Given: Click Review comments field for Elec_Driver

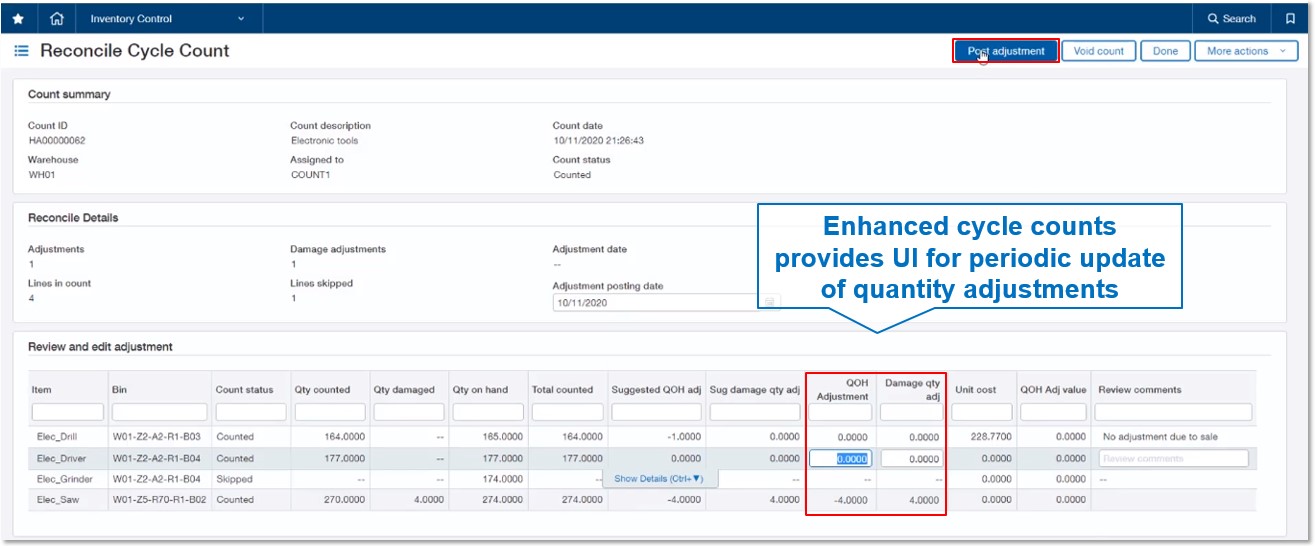Looking at the screenshot, I should pos(1173,459).
